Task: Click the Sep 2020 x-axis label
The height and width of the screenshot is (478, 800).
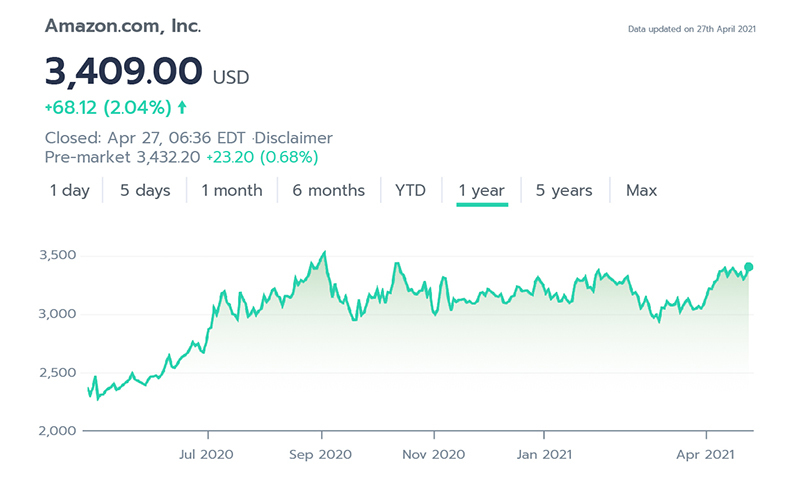Action: (x=320, y=455)
